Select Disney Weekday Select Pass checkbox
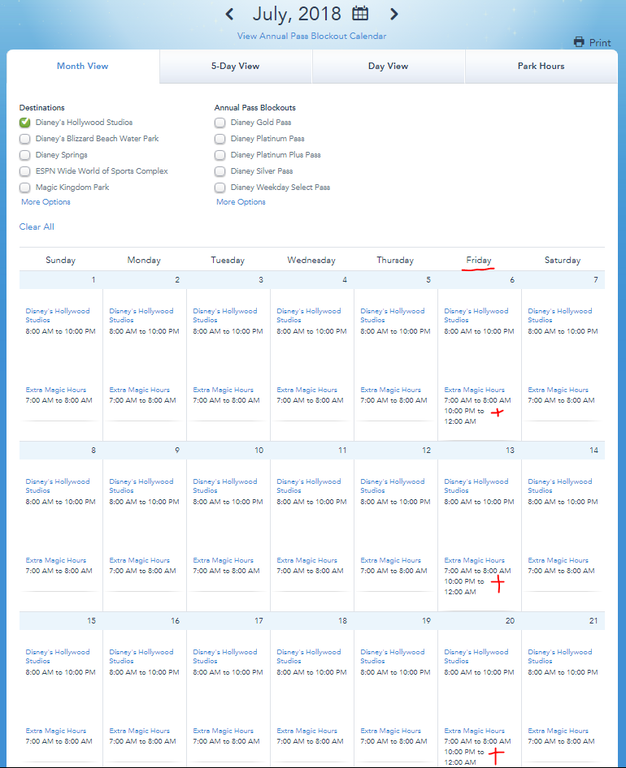This screenshot has height=768, width=626. [x=220, y=187]
